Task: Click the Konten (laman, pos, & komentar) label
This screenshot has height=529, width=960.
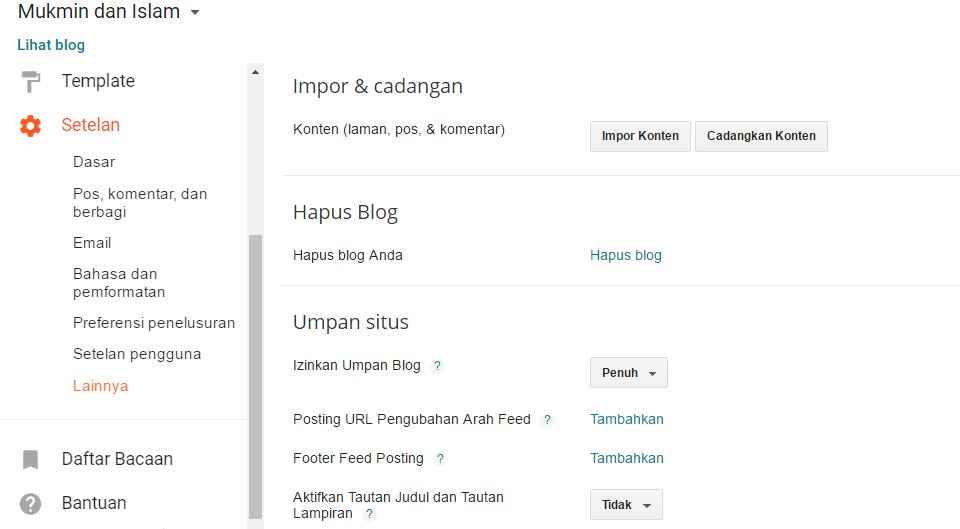Action: pos(399,129)
